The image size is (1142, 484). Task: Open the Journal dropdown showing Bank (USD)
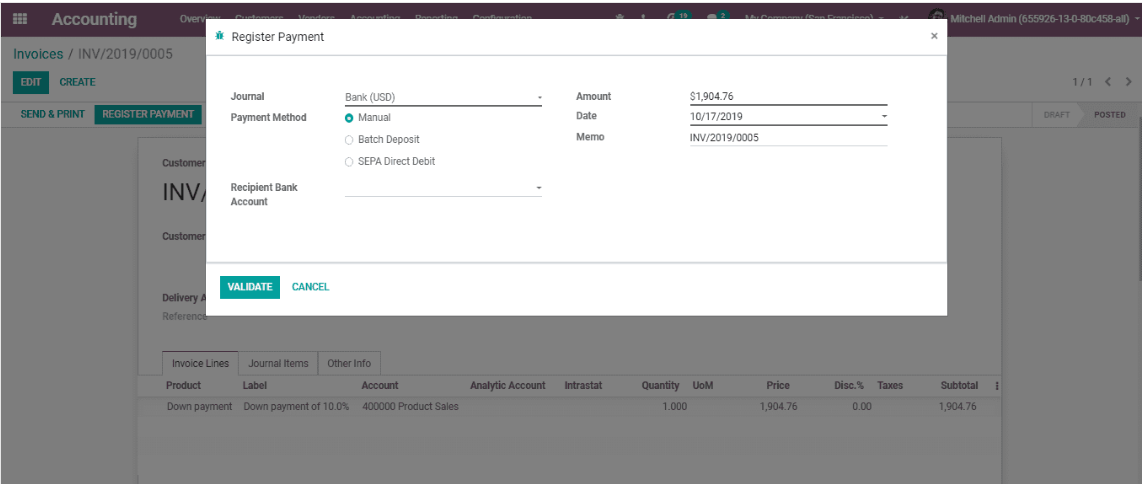pos(443,98)
